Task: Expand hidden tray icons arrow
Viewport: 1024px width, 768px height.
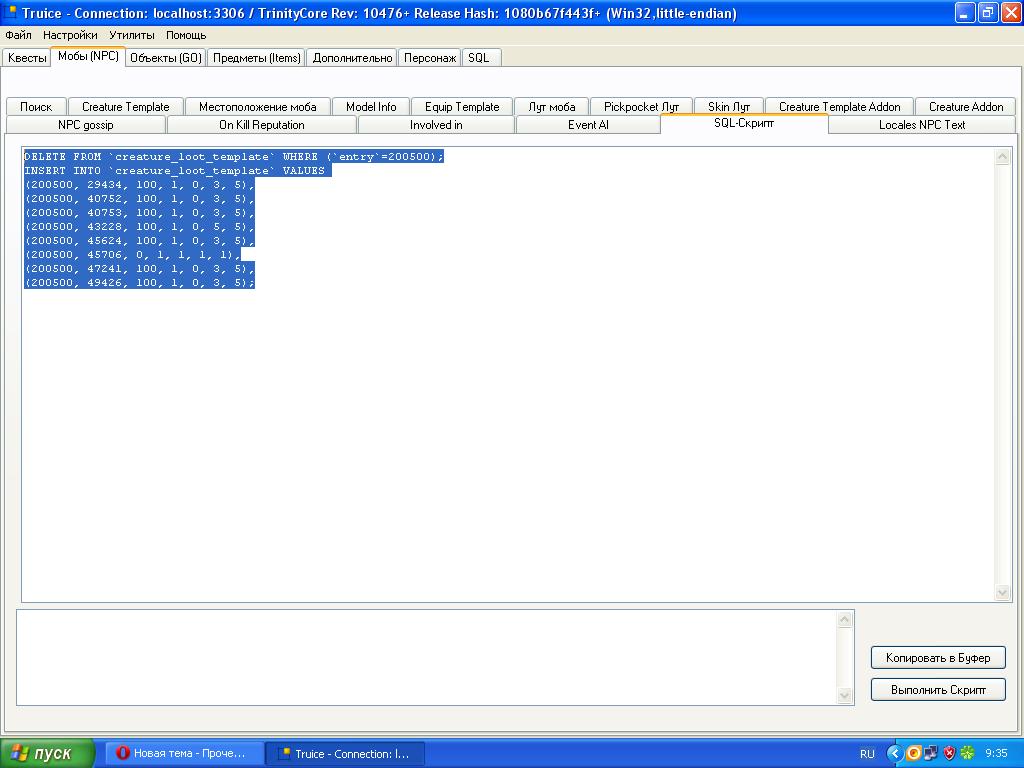Action: 895,754
